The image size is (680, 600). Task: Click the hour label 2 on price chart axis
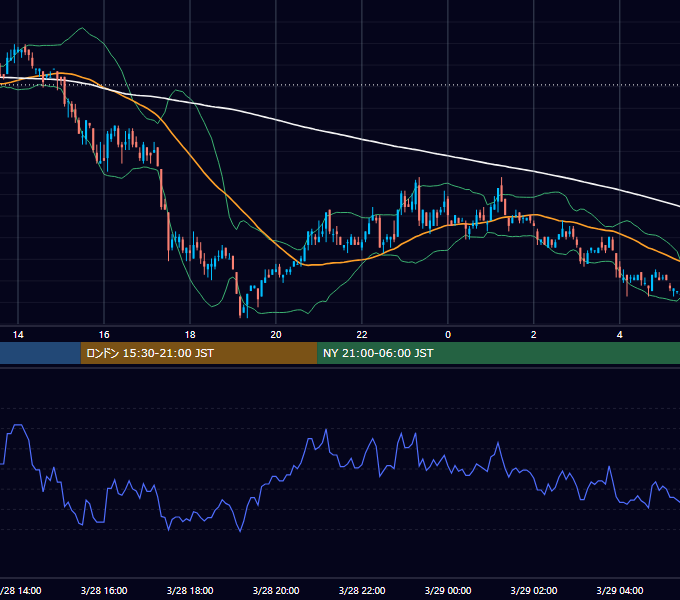534,335
